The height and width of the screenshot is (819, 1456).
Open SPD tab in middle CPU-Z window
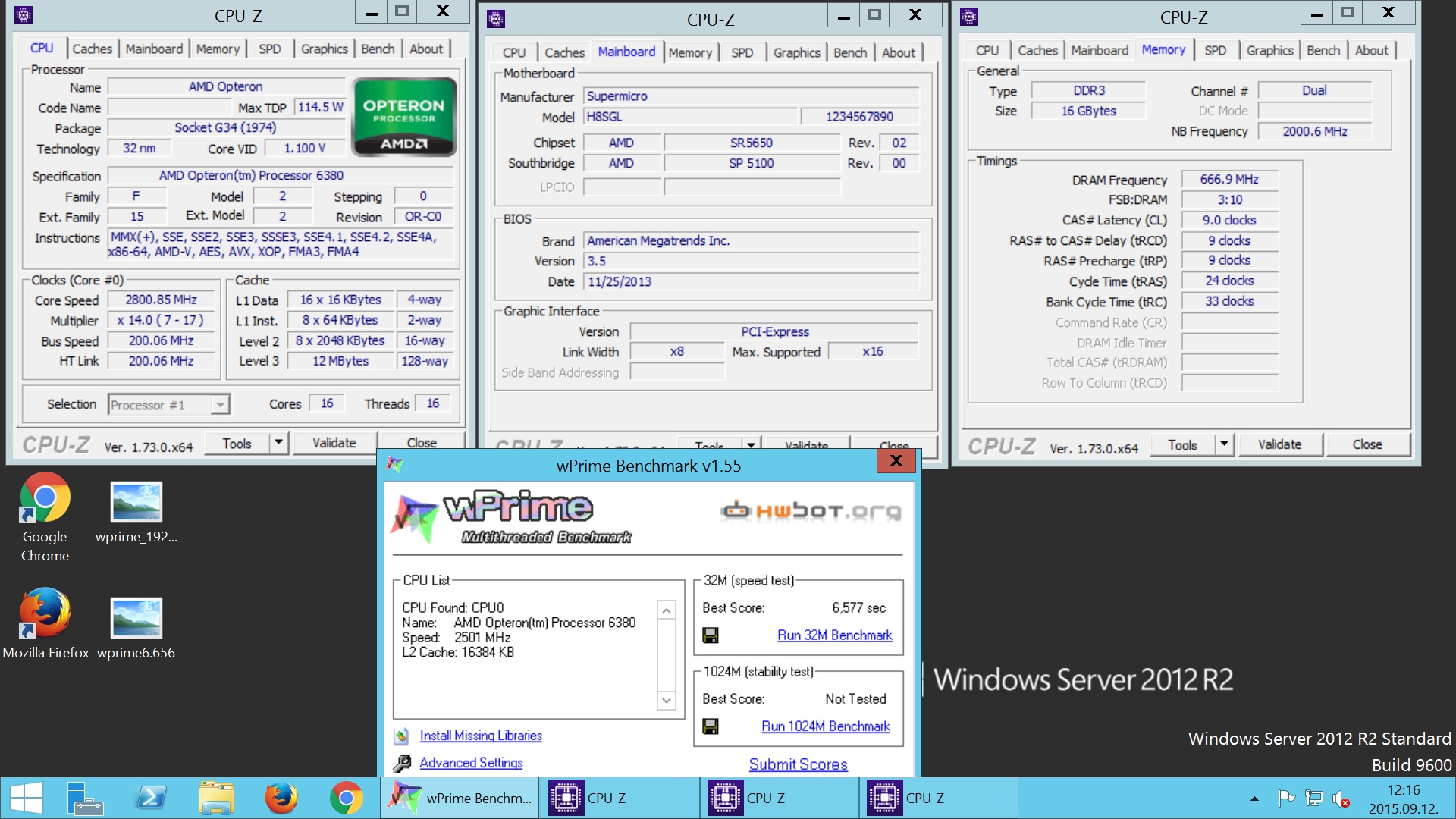(x=742, y=52)
